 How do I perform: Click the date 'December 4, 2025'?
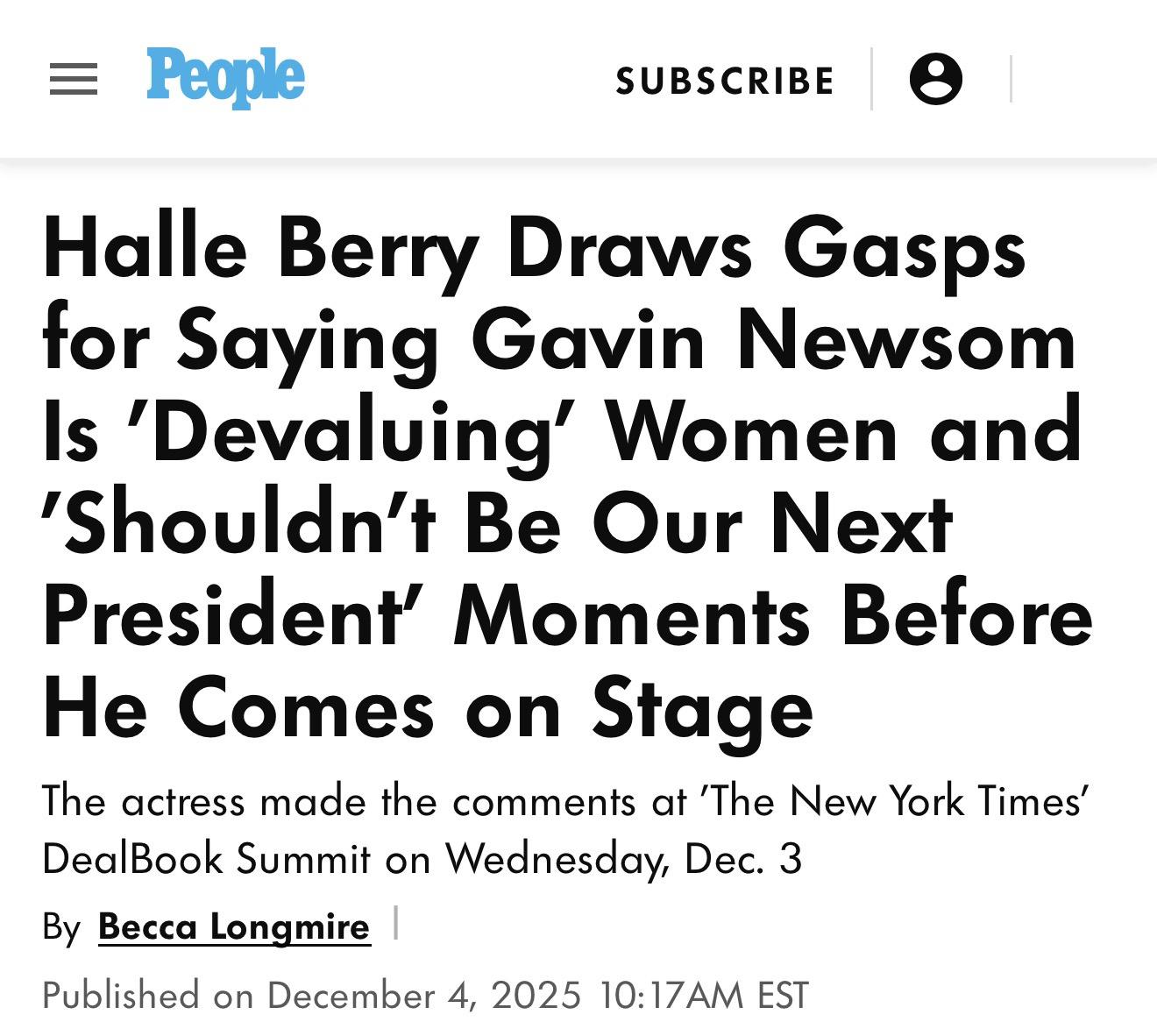click(424, 996)
